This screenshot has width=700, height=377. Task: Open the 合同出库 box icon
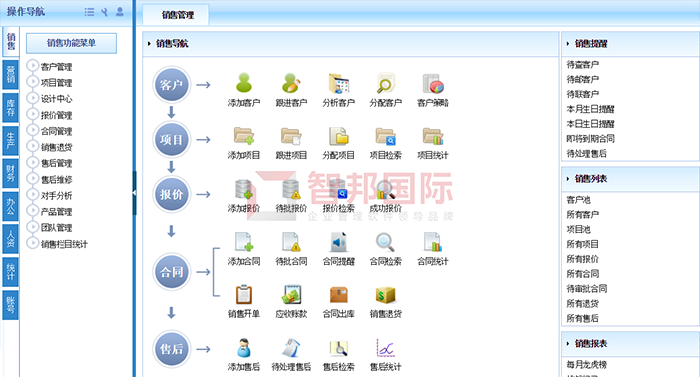coord(338,294)
